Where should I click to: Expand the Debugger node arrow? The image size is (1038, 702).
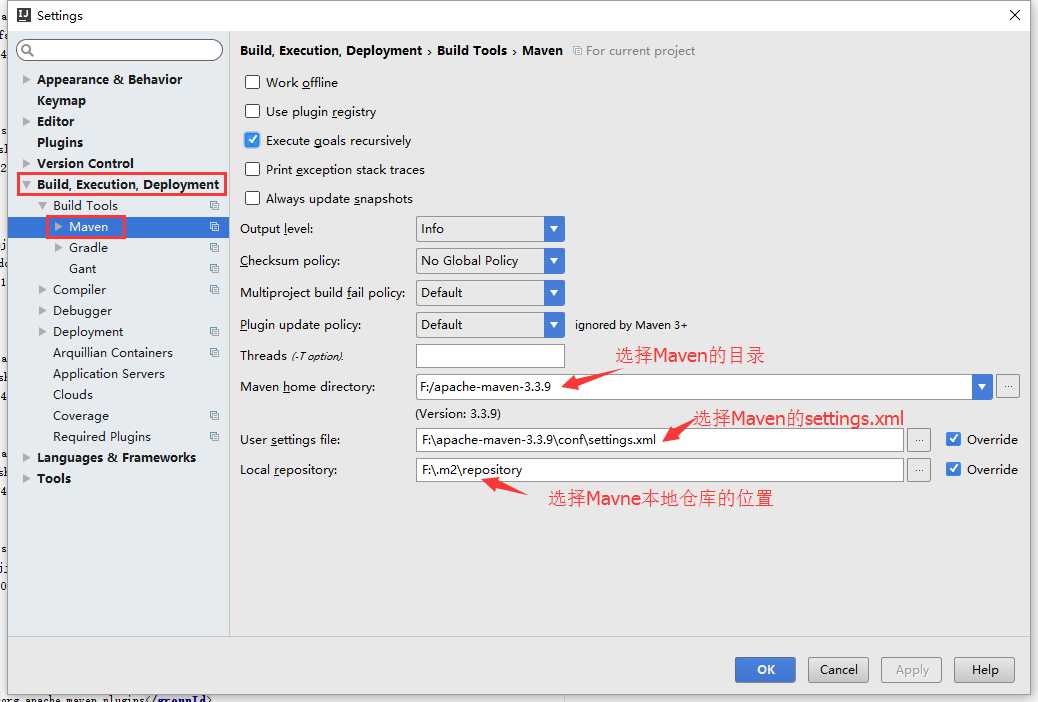click(42, 311)
